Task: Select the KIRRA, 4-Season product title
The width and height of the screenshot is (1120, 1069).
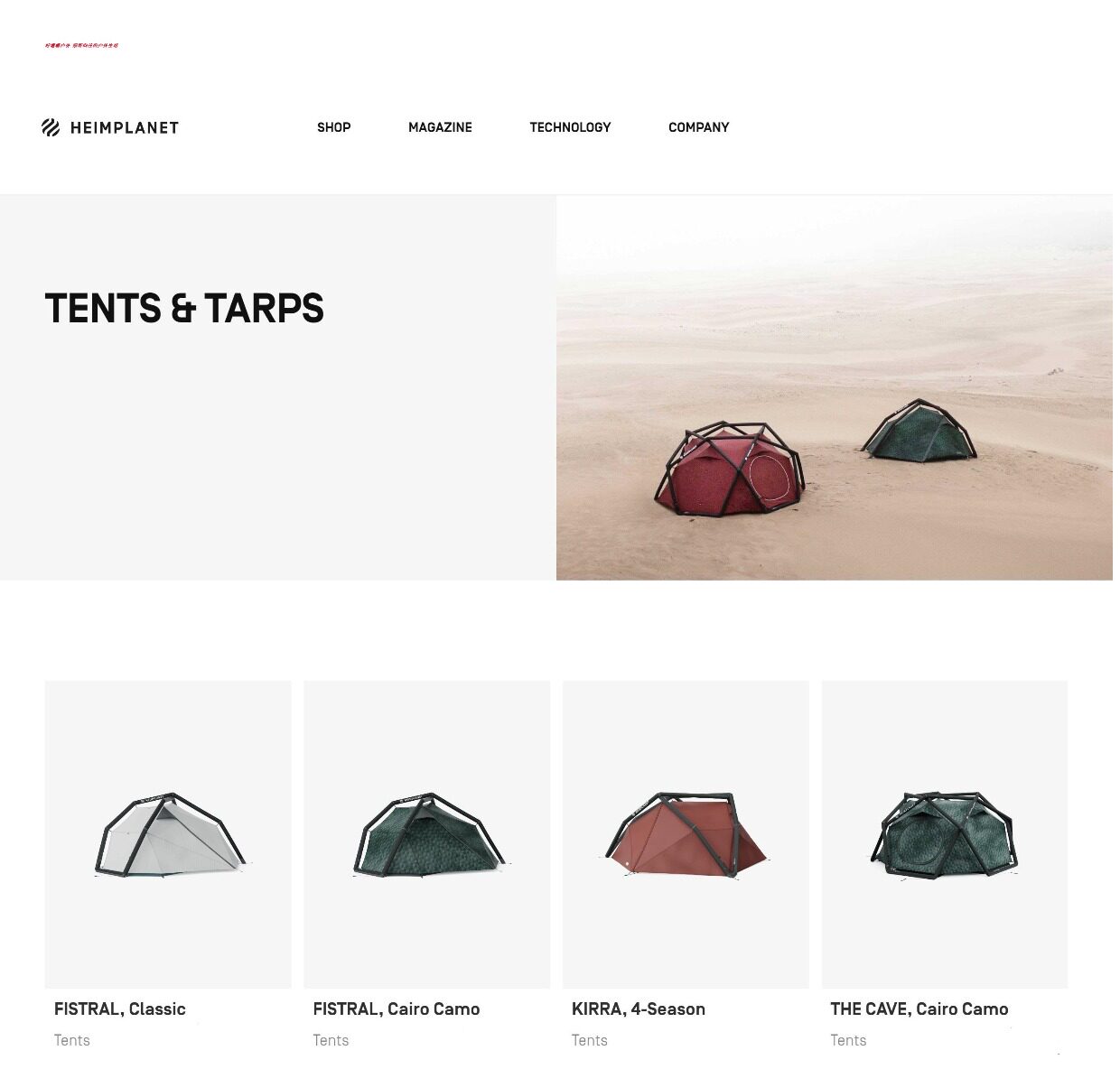Action: [639, 1009]
